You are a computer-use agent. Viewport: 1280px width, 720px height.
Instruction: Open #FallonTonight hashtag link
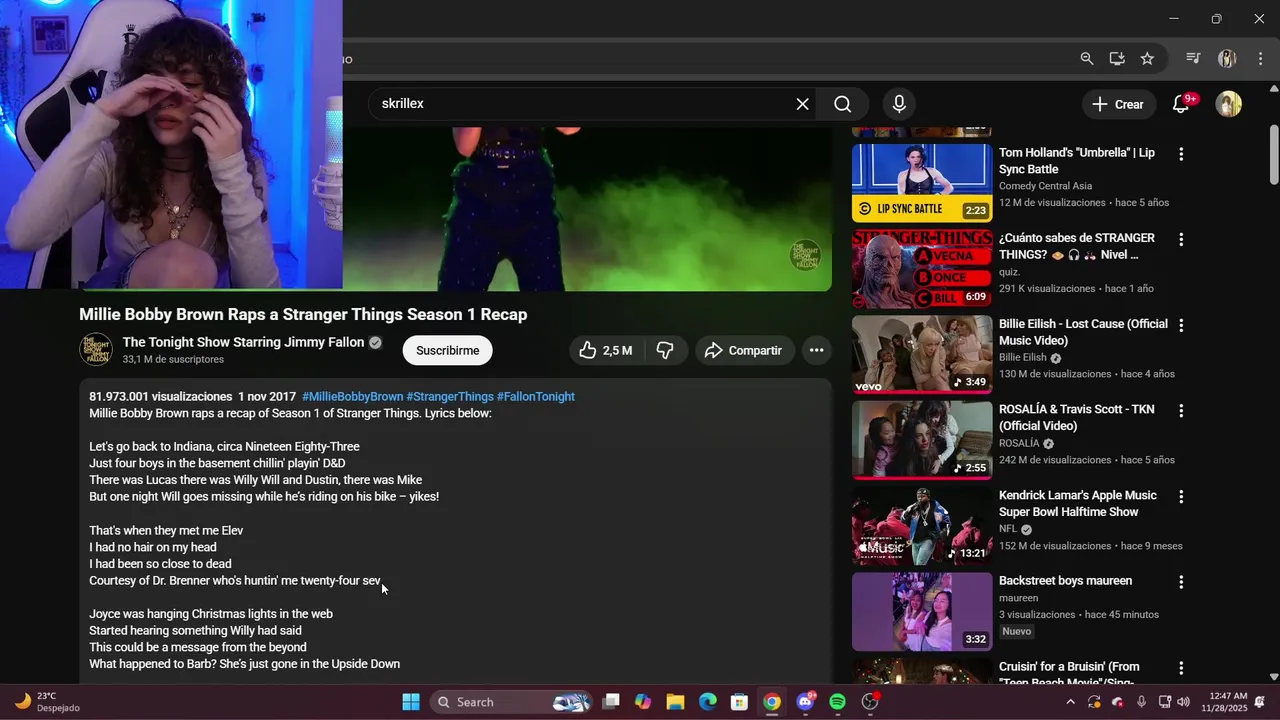point(536,397)
